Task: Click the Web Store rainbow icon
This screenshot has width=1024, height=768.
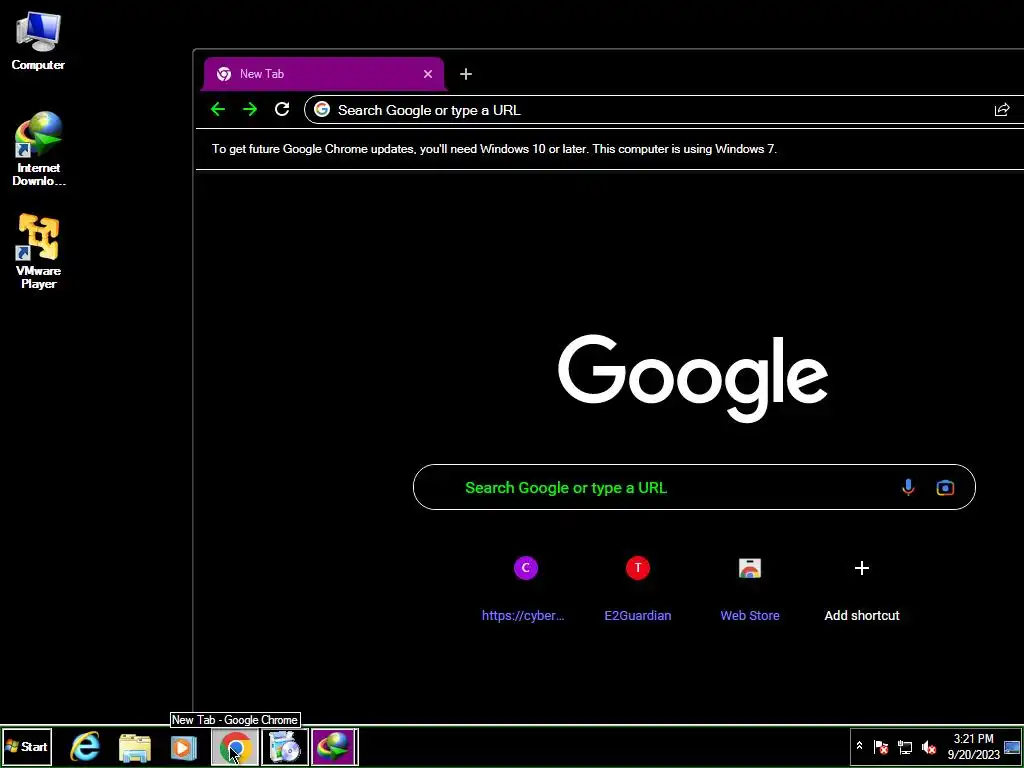Action: 750,568
